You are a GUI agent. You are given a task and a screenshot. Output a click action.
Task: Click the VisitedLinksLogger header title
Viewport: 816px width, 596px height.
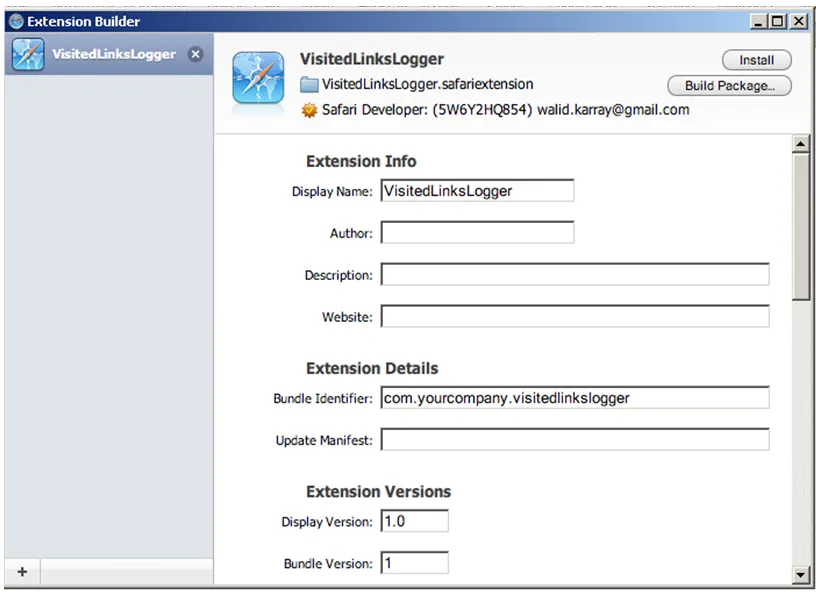(x=372, y=59)
